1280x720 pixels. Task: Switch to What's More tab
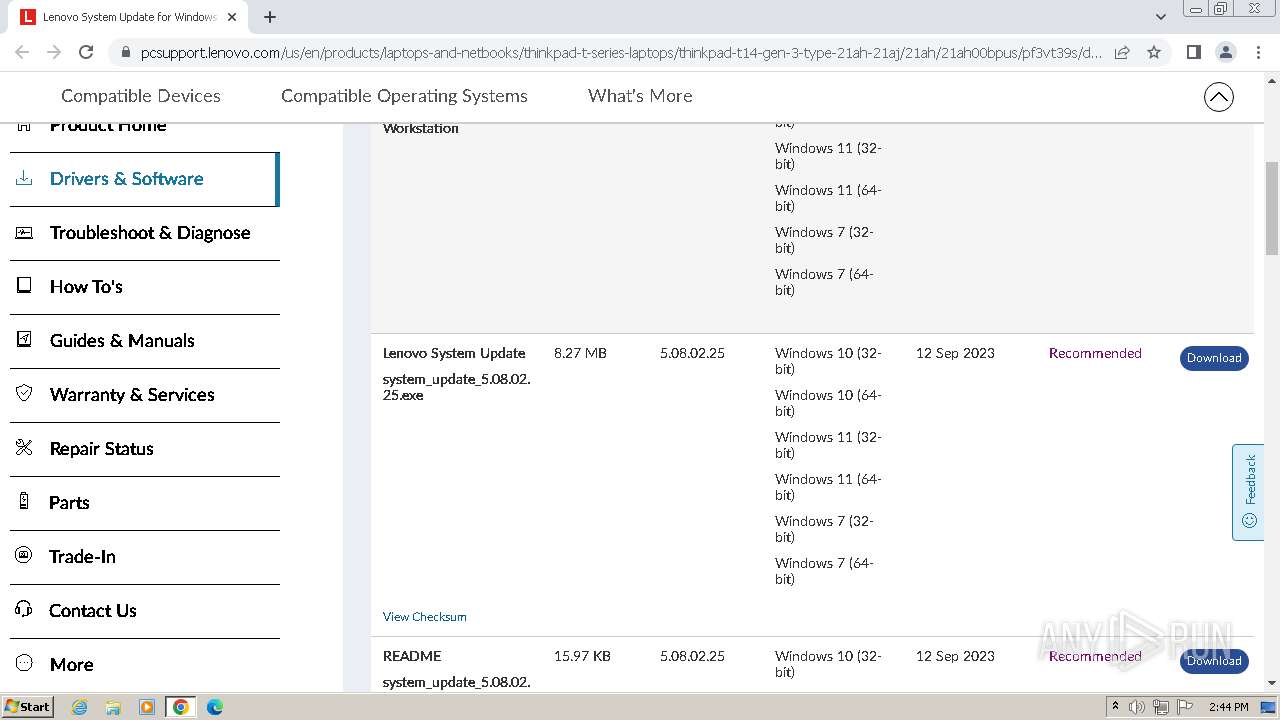coord(640,96)
